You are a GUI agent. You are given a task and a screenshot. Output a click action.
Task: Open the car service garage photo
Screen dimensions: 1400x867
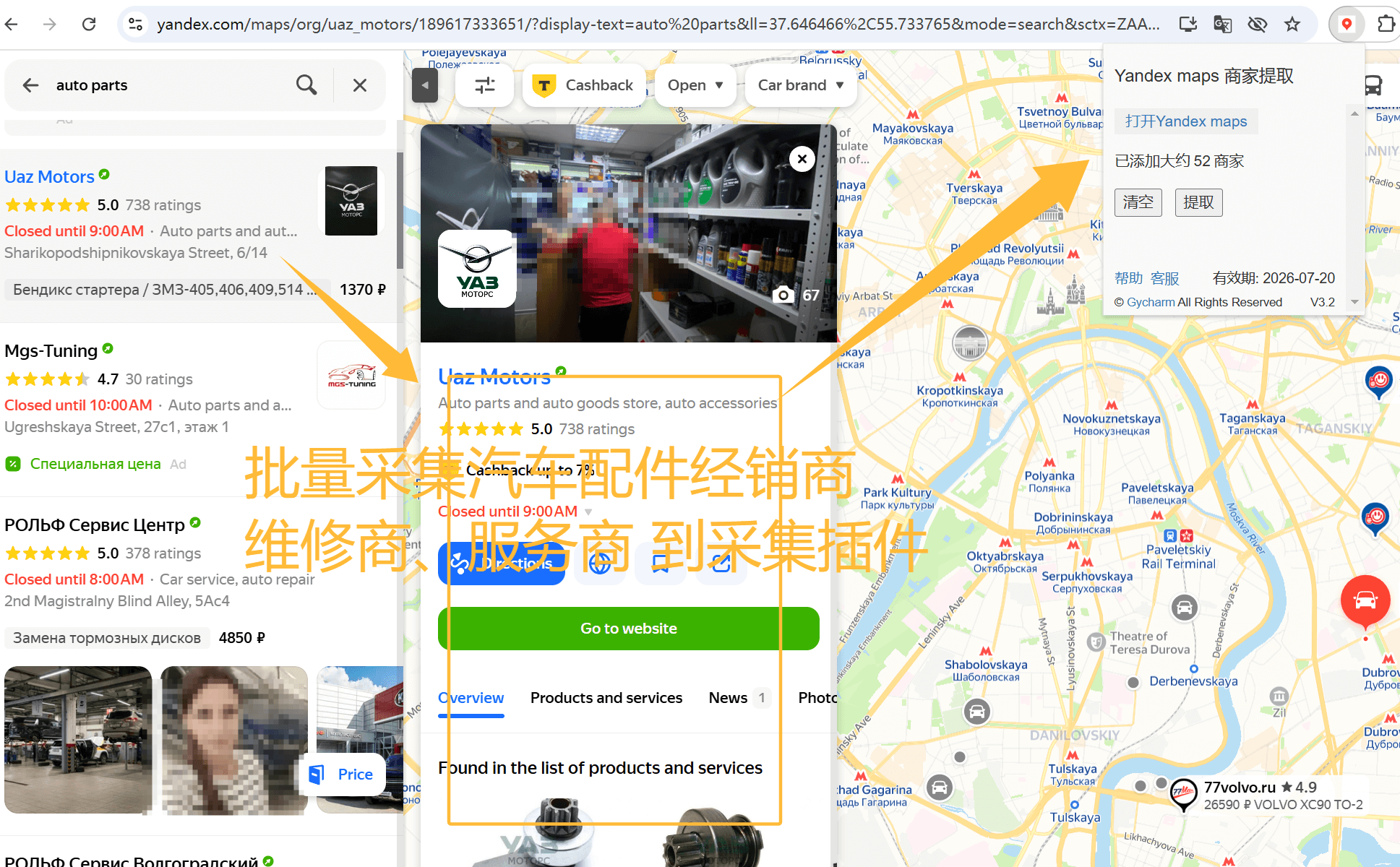click(x=78, y=740)
